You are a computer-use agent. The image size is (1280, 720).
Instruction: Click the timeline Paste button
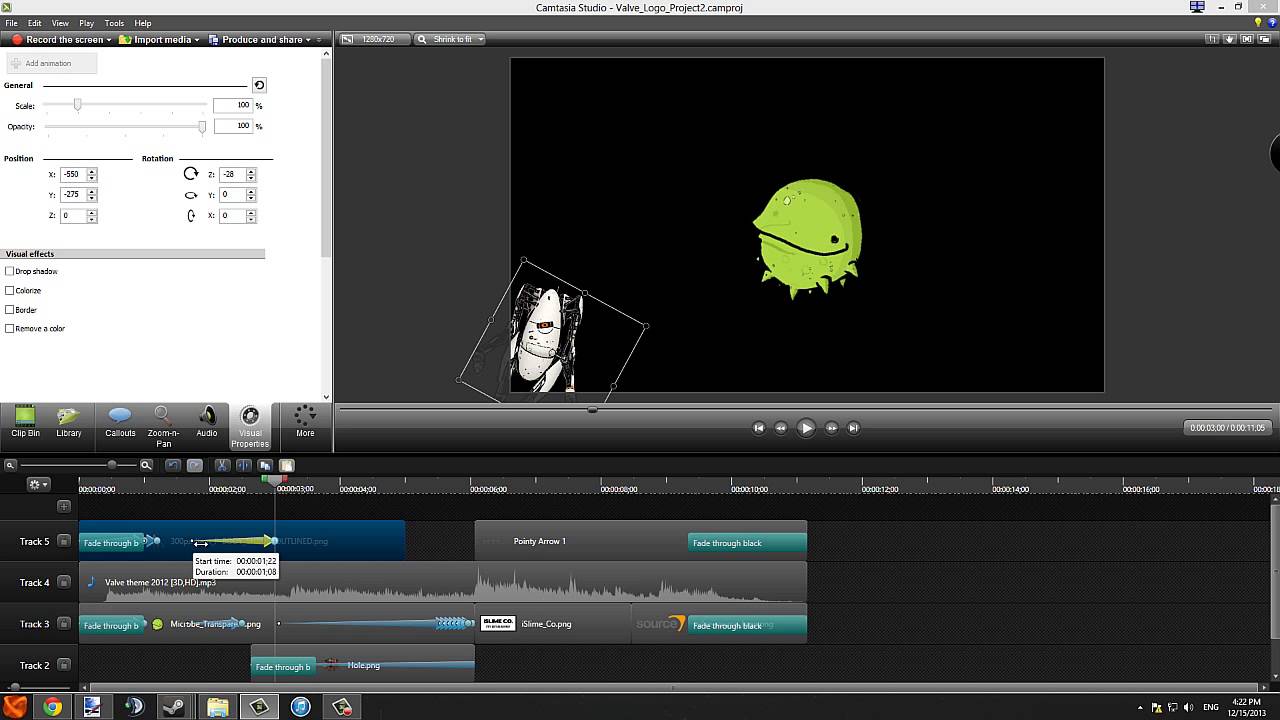[x=286, y=465]
